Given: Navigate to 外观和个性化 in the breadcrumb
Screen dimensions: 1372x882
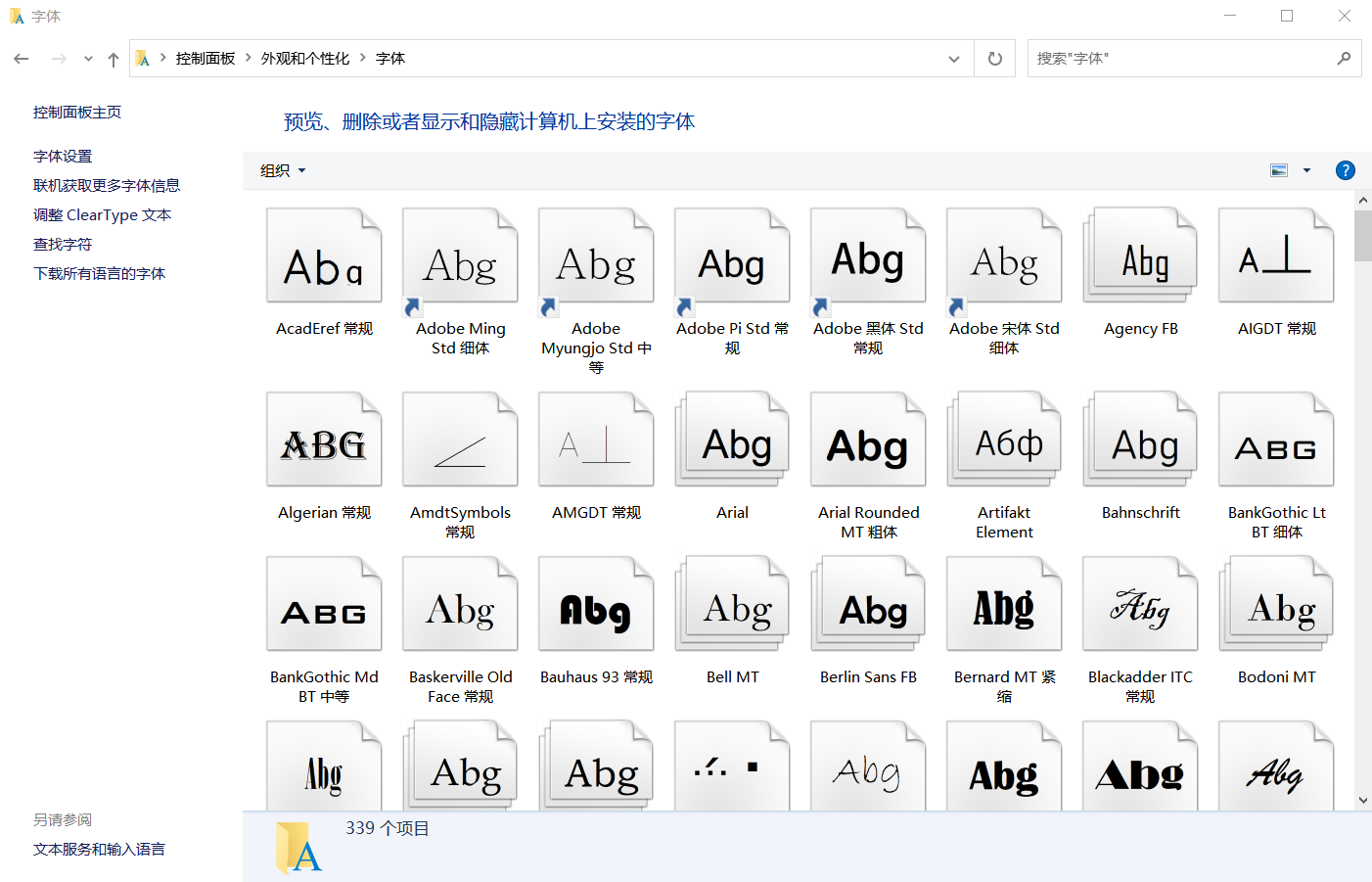Looking at the screenshot, I should pyautogui.click(x=305, y=59).
